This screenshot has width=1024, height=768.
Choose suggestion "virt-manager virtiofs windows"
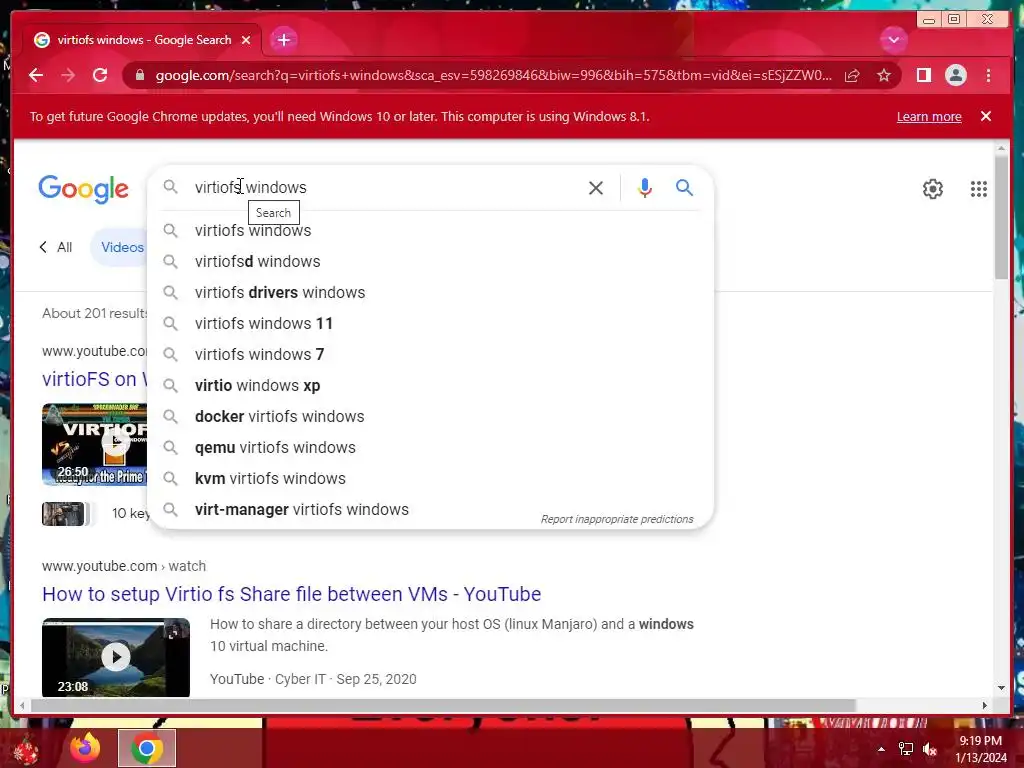point(430,509)
